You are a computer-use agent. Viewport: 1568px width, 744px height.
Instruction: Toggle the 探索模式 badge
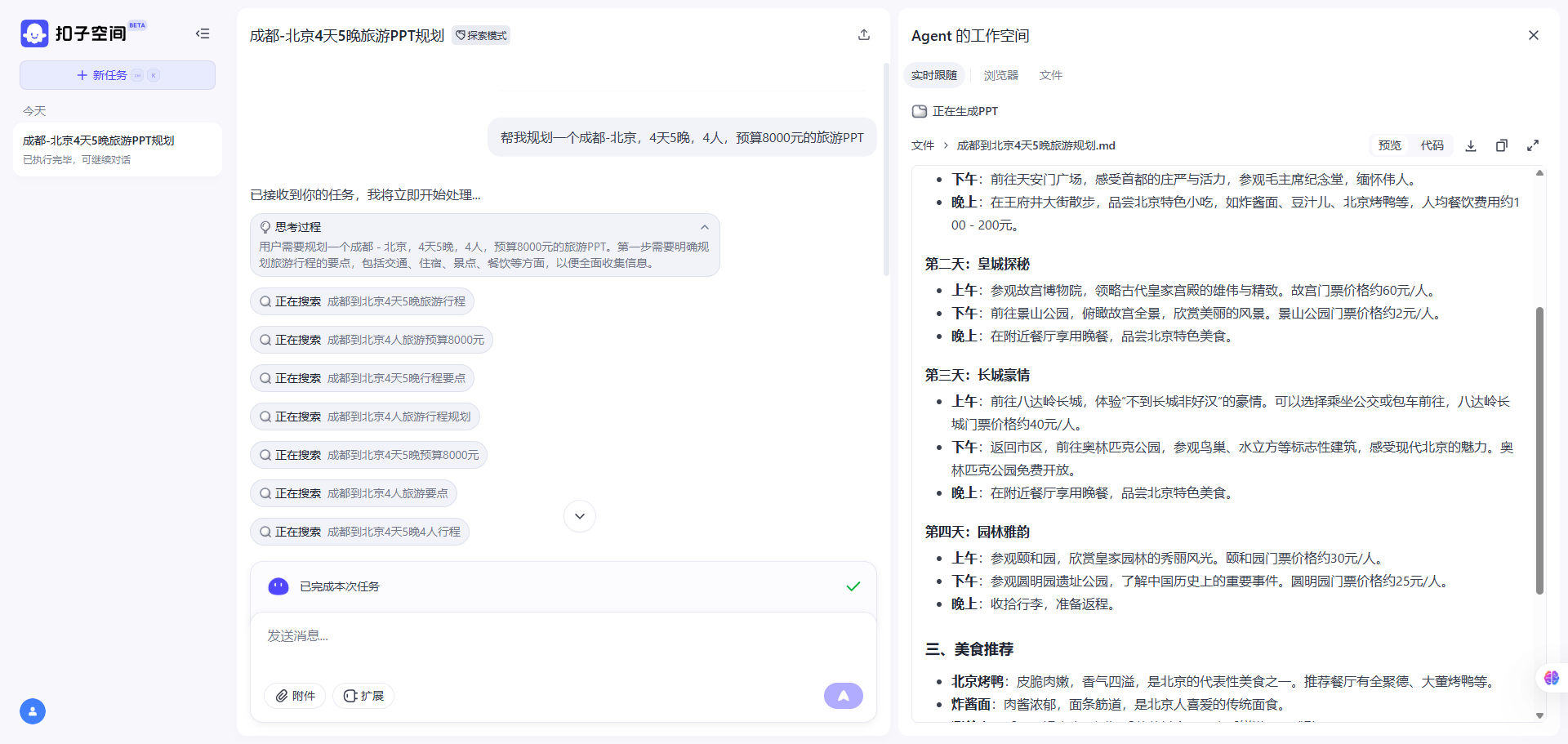tap(481, 36)
